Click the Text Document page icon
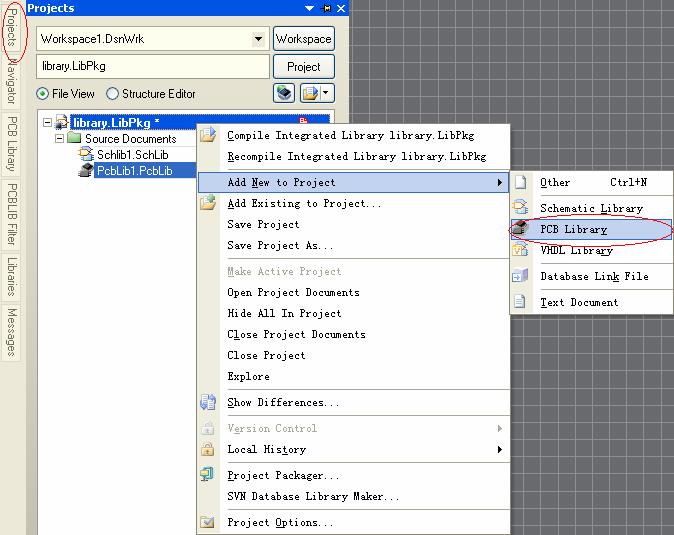The image size is (674, 535). pyautogui.click(x=520, y=301)
